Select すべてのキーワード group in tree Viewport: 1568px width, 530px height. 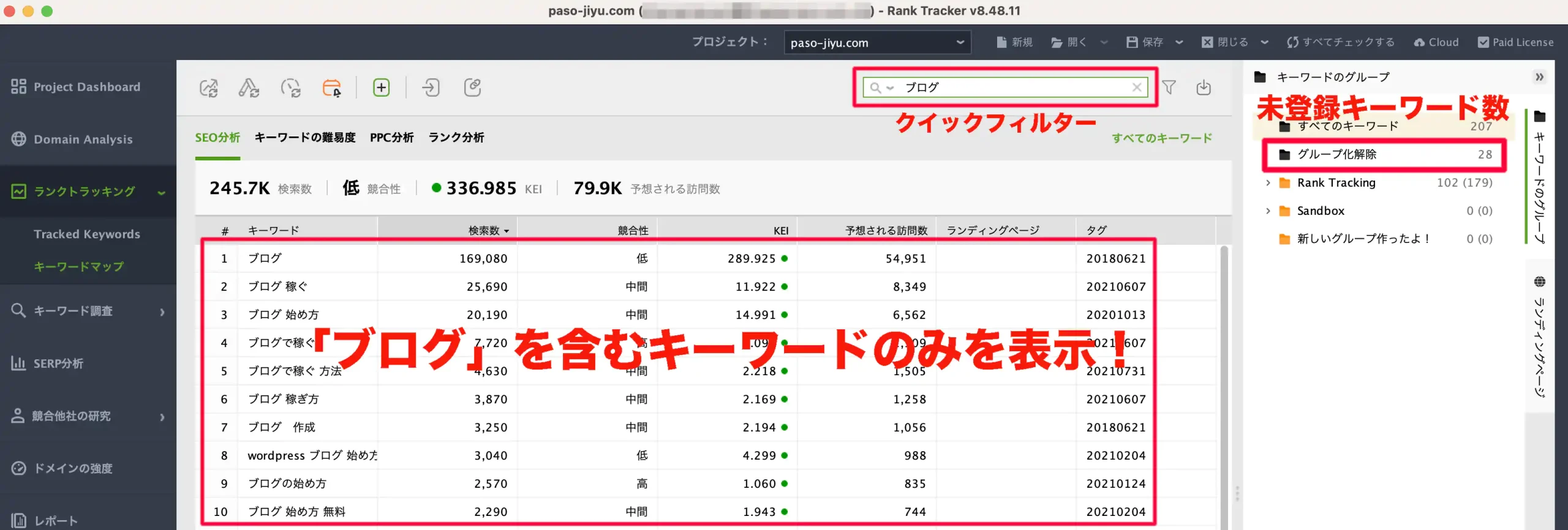coord(1384,127)
